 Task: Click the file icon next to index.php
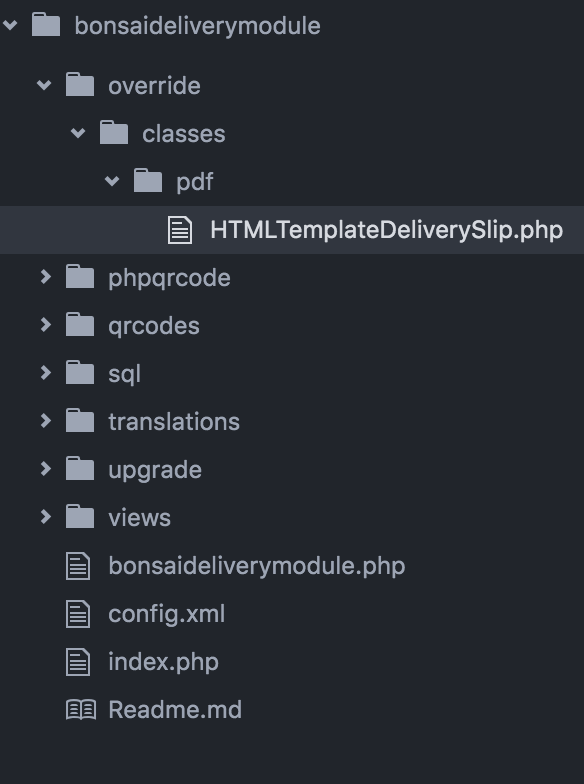click(x=78, y=662)
